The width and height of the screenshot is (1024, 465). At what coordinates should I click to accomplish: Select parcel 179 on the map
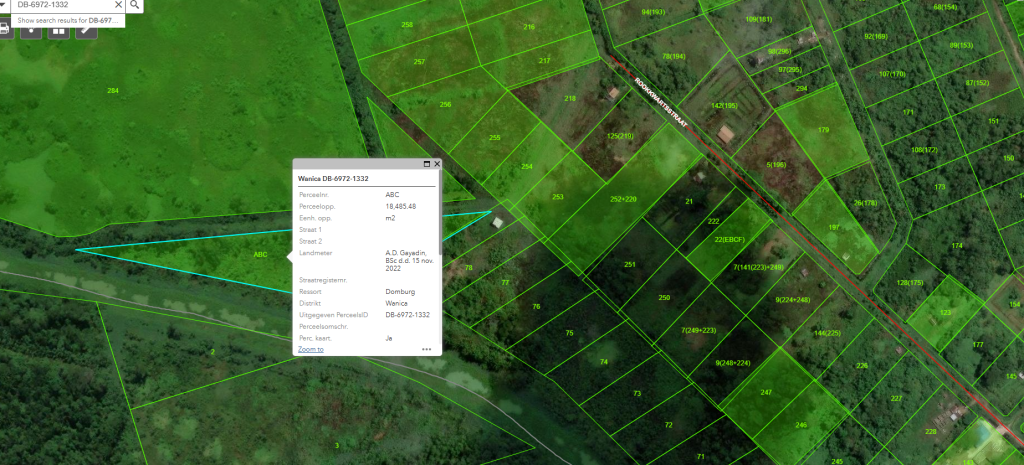(823, 130)
